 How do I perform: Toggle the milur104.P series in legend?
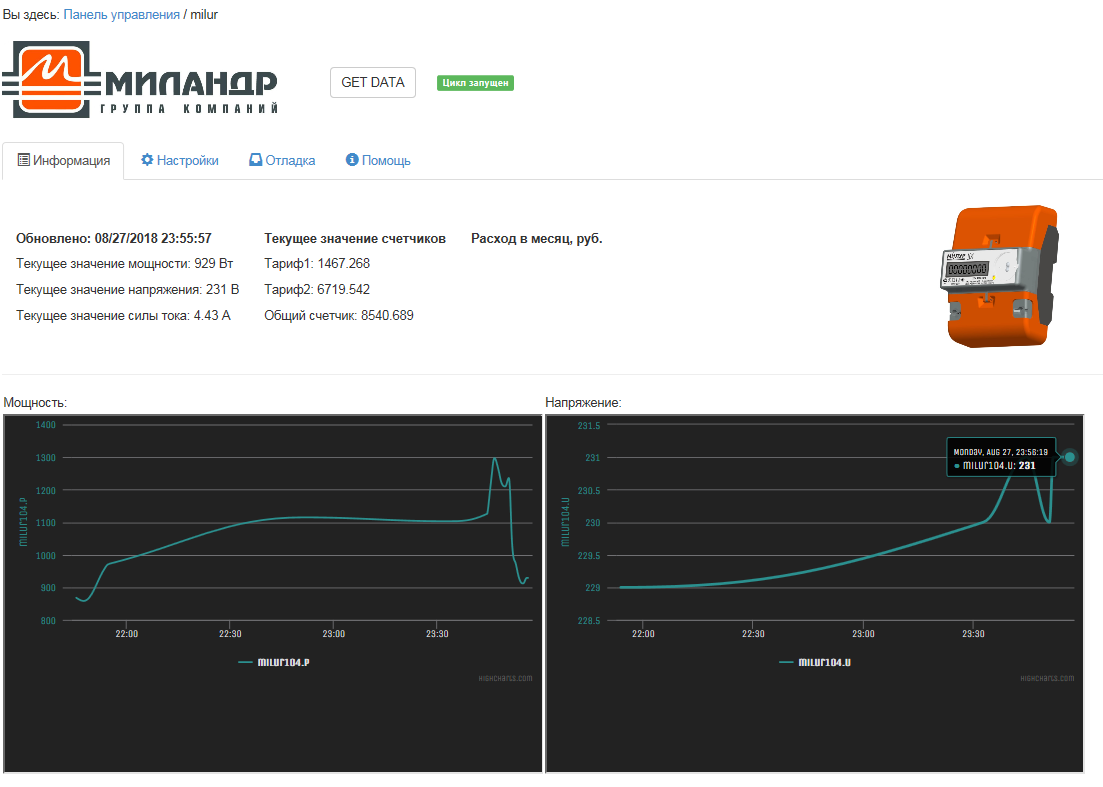pyautogui.click(x=280, y=662)
